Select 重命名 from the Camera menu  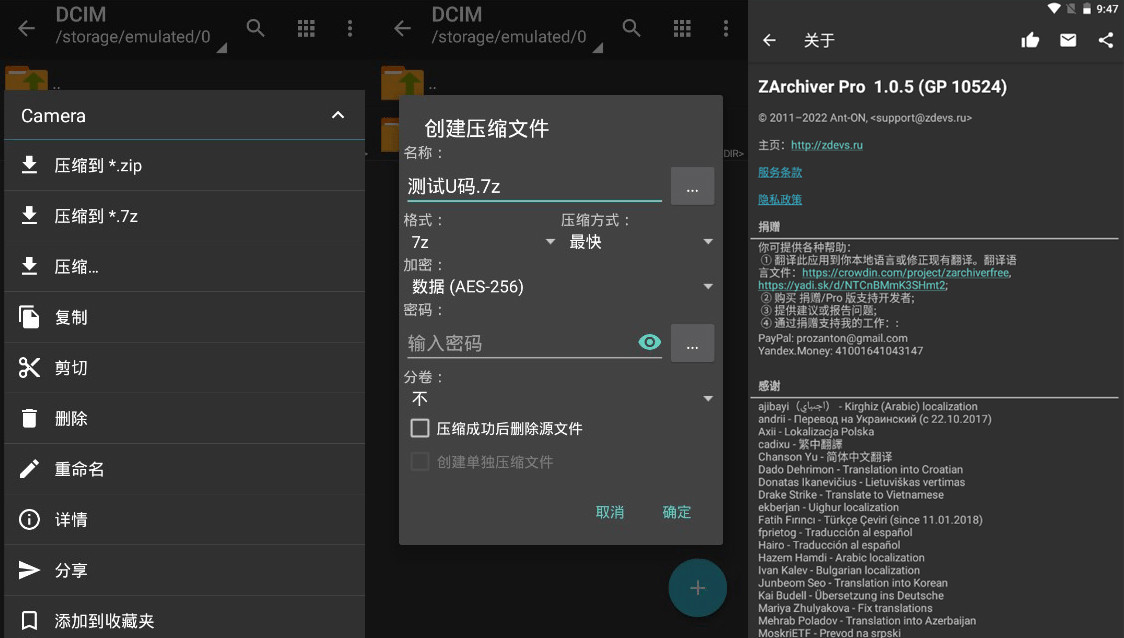[184, 469]
